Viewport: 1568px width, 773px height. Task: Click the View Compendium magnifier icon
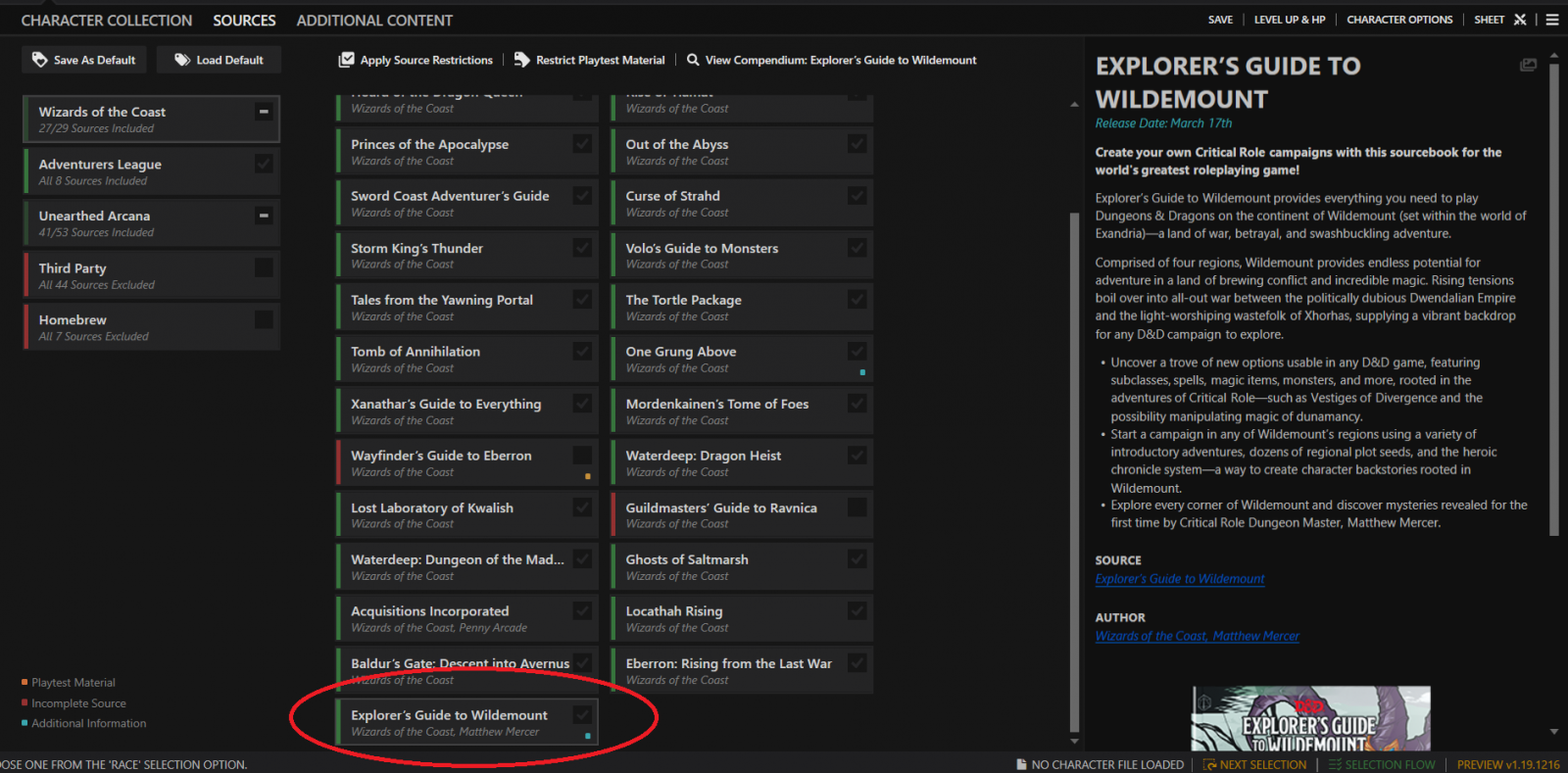coord(693,60)
